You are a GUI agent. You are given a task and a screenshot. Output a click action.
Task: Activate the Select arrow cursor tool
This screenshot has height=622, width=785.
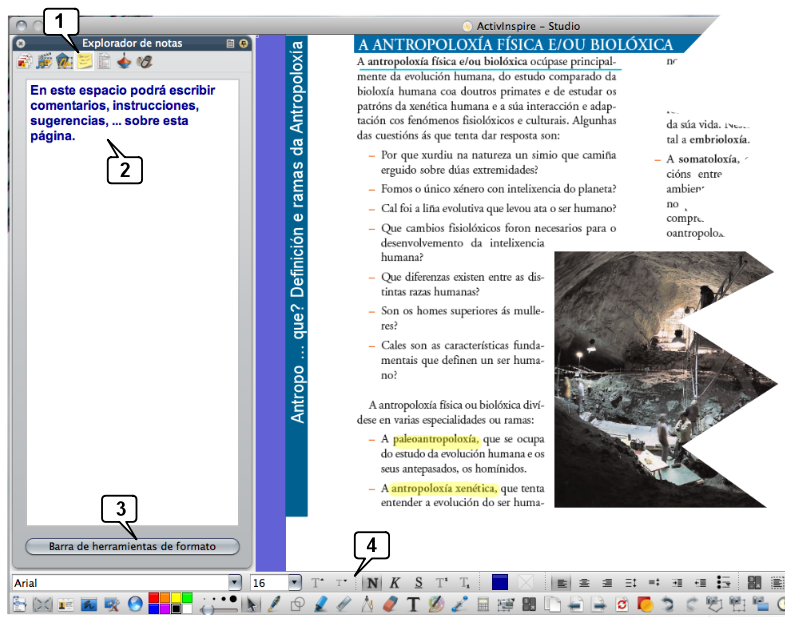pyautogui.click(x=252, y=605)
